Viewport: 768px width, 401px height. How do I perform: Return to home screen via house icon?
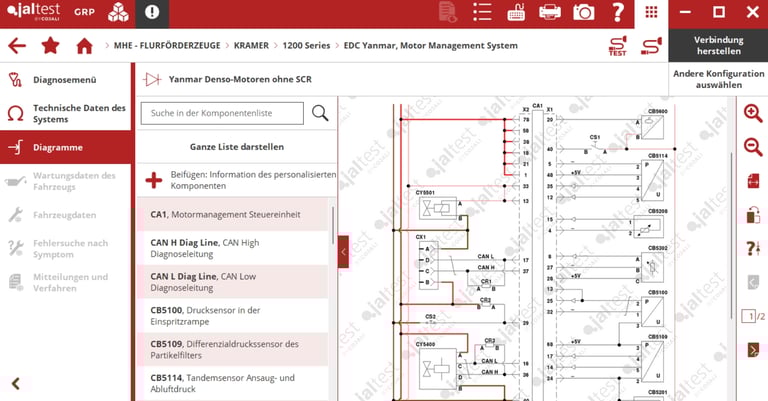tap(84, 46)
